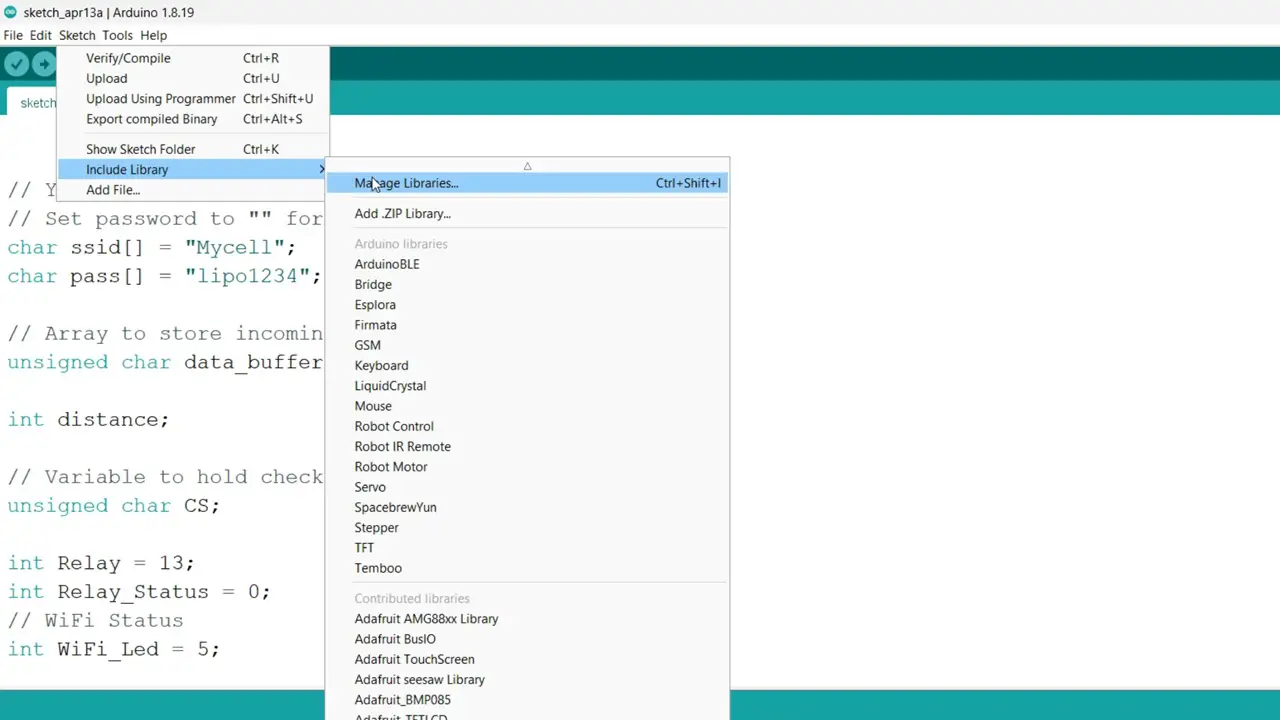1280x720 pixels.
Task: Choose Upload in the Sketch menu
Action: [x=193, y=78]
